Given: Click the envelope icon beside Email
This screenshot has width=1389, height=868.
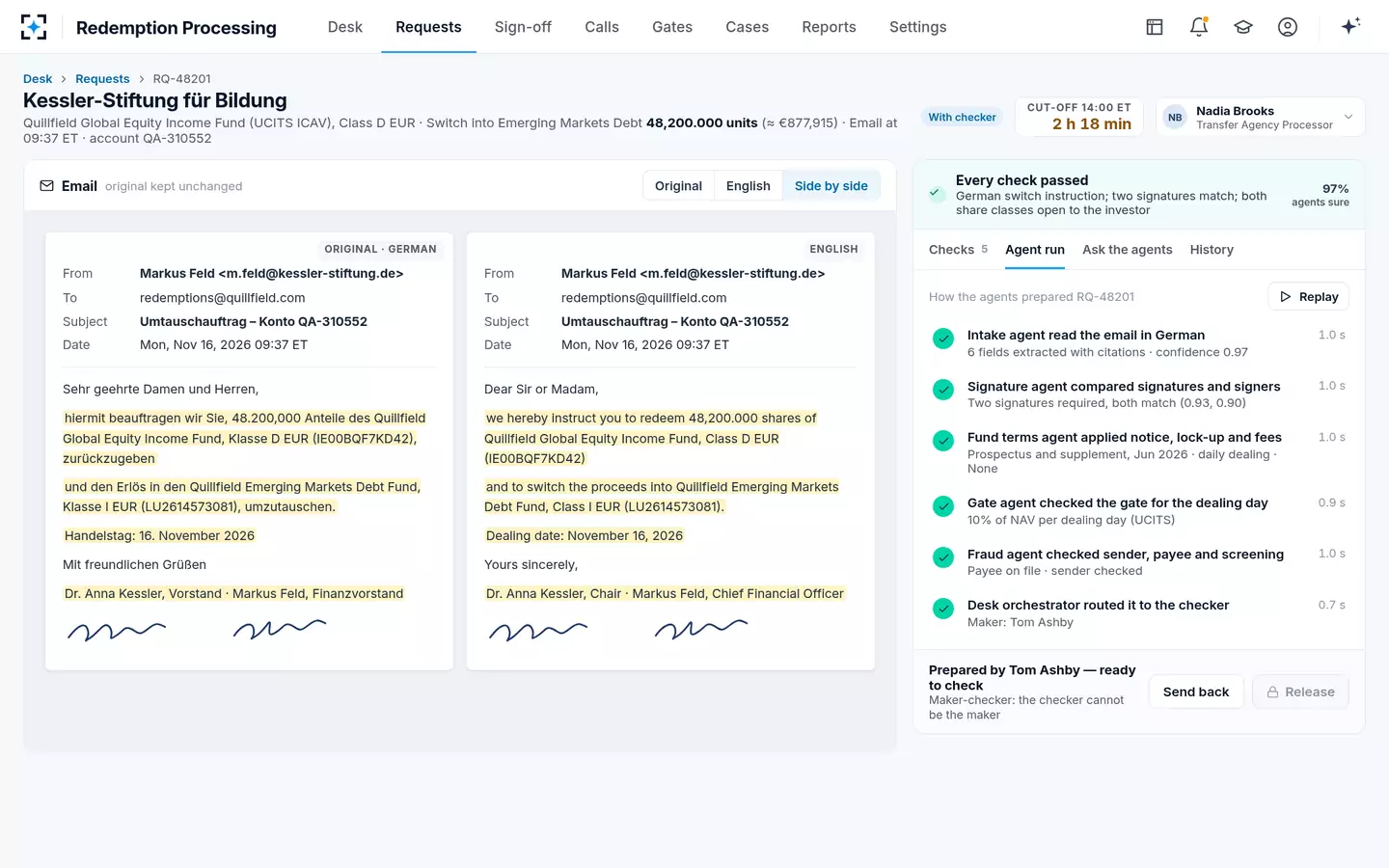Looking at the screenshot, I should [46, 186].
